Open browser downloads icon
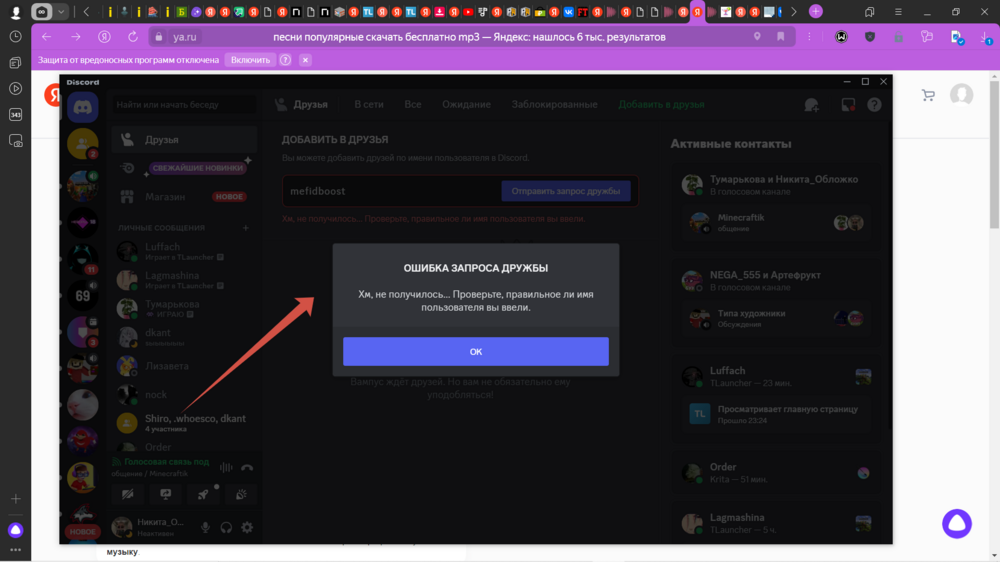Screen dimensions: 1000x562 click(986, 38)
